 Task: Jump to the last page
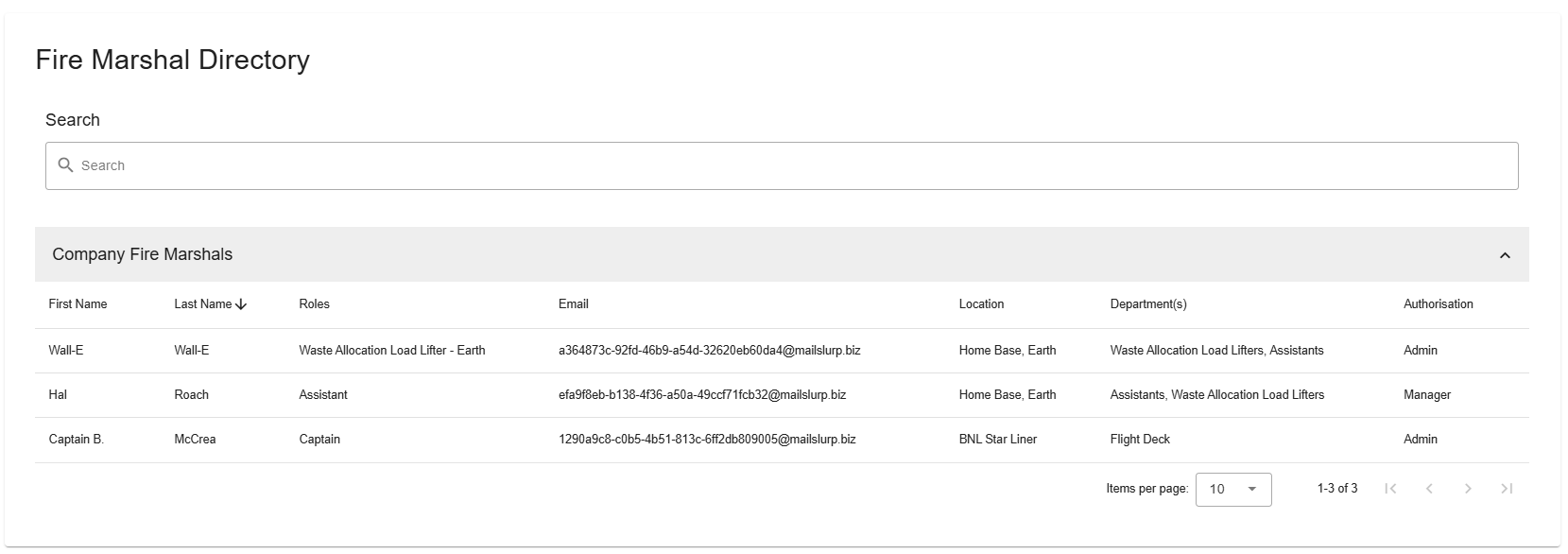[x=1507, y=489]
